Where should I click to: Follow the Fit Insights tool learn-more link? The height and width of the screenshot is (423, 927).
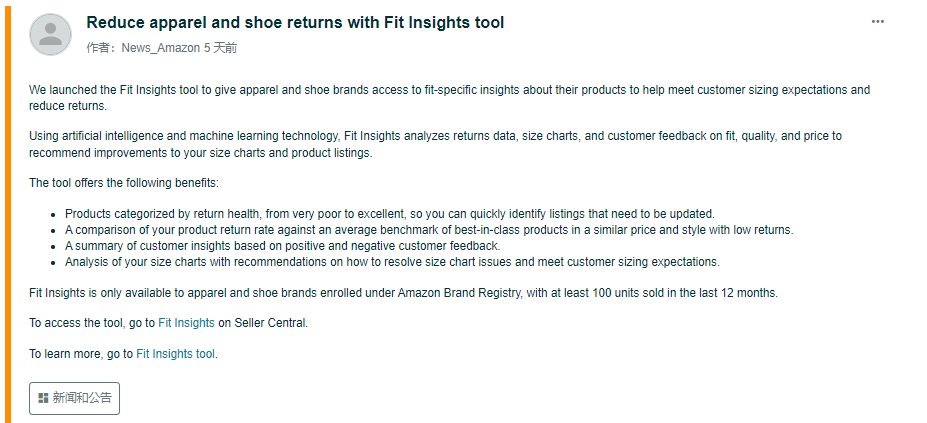[176, 354]
